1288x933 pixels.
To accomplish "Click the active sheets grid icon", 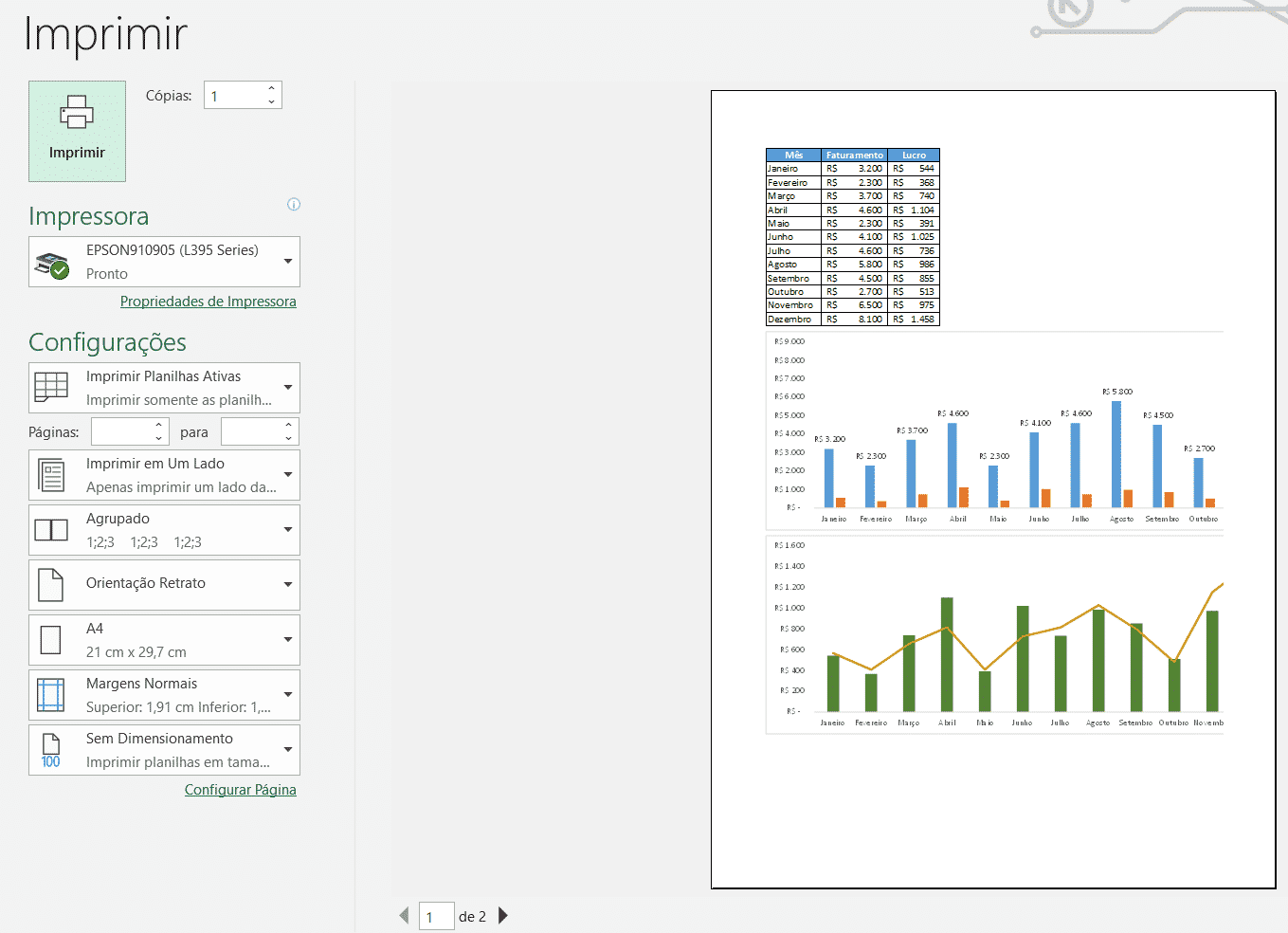I will point(51,387).
